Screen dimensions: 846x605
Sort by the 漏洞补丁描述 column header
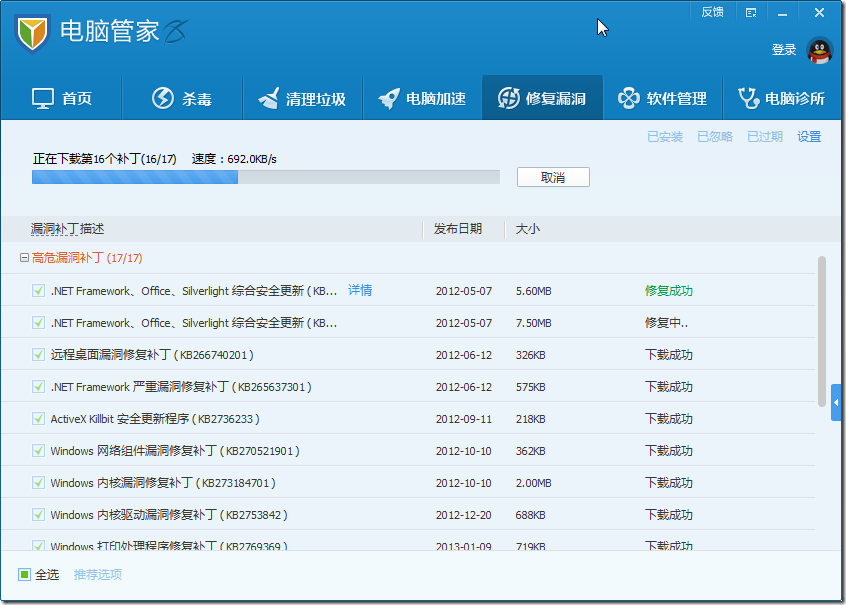tap(67, 229)
